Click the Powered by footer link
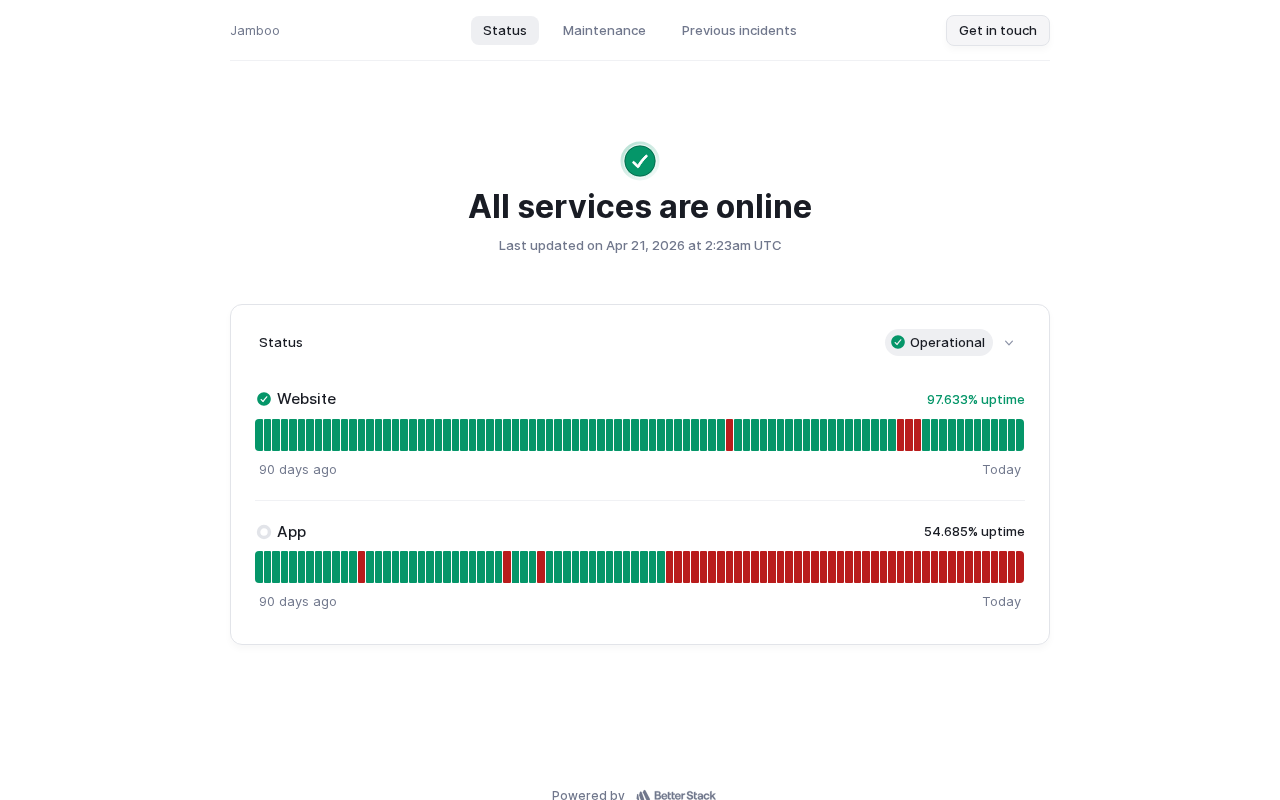1280x800 pixels. click(x=588, y=795)
